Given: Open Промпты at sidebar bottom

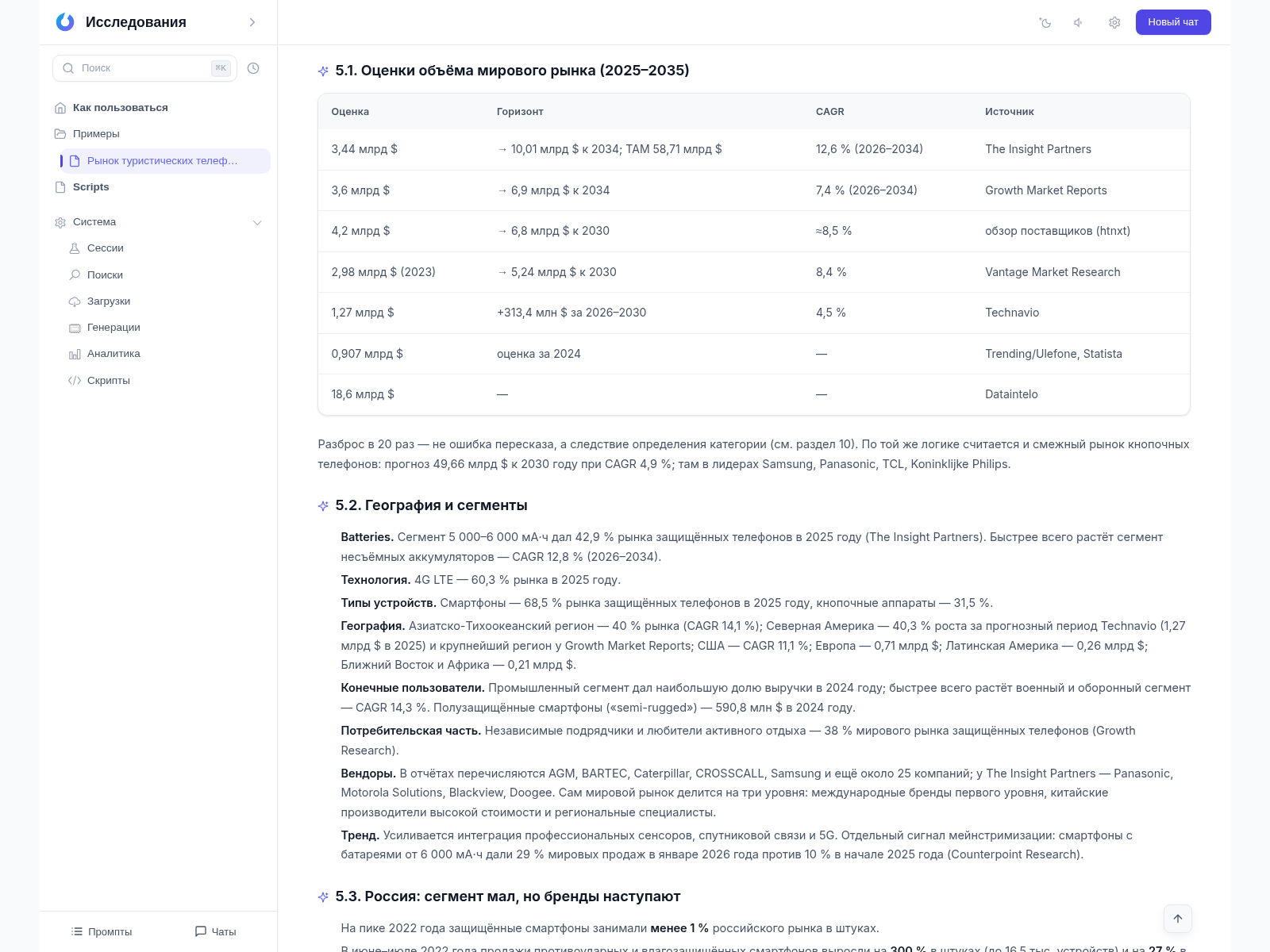Looking at the screenshot, I should 102,931.
